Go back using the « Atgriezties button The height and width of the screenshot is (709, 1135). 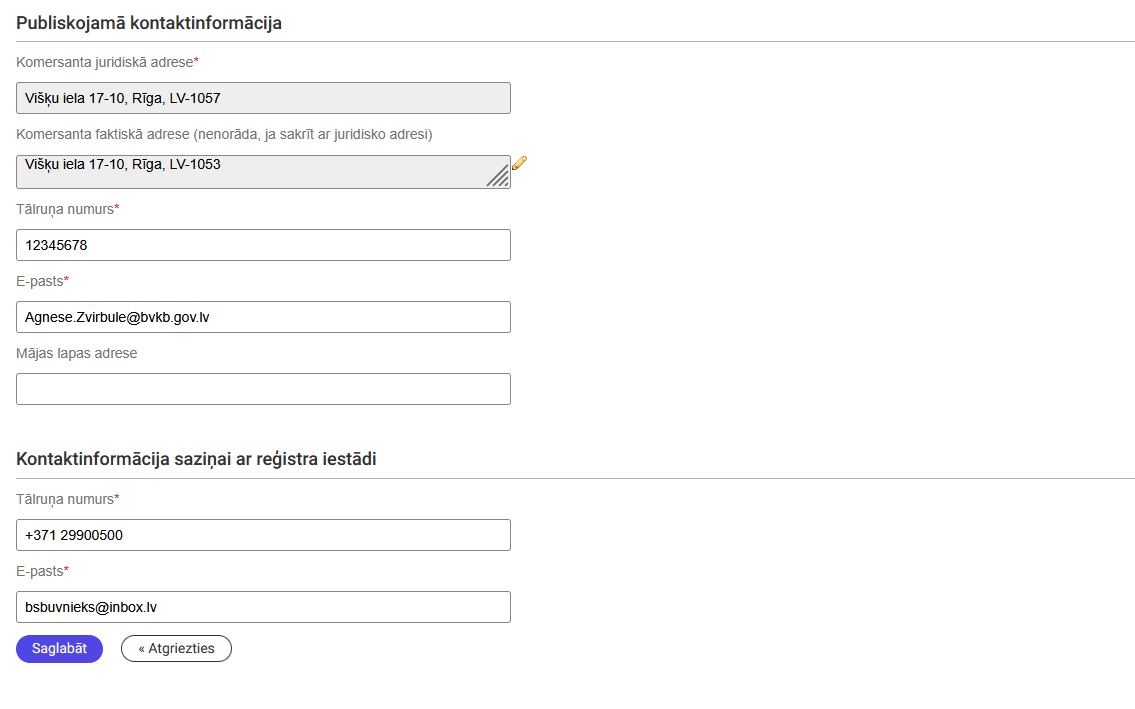coord(176,648)
